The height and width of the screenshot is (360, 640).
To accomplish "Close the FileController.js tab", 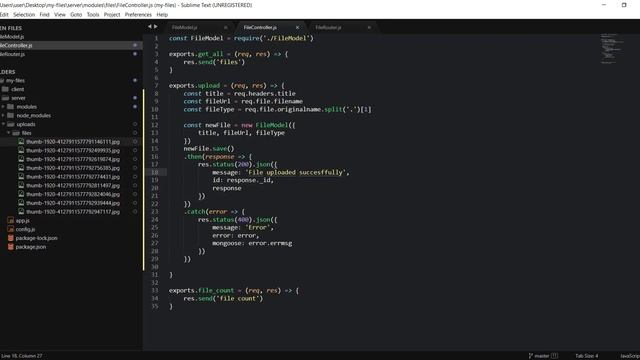I will point(297,27).
